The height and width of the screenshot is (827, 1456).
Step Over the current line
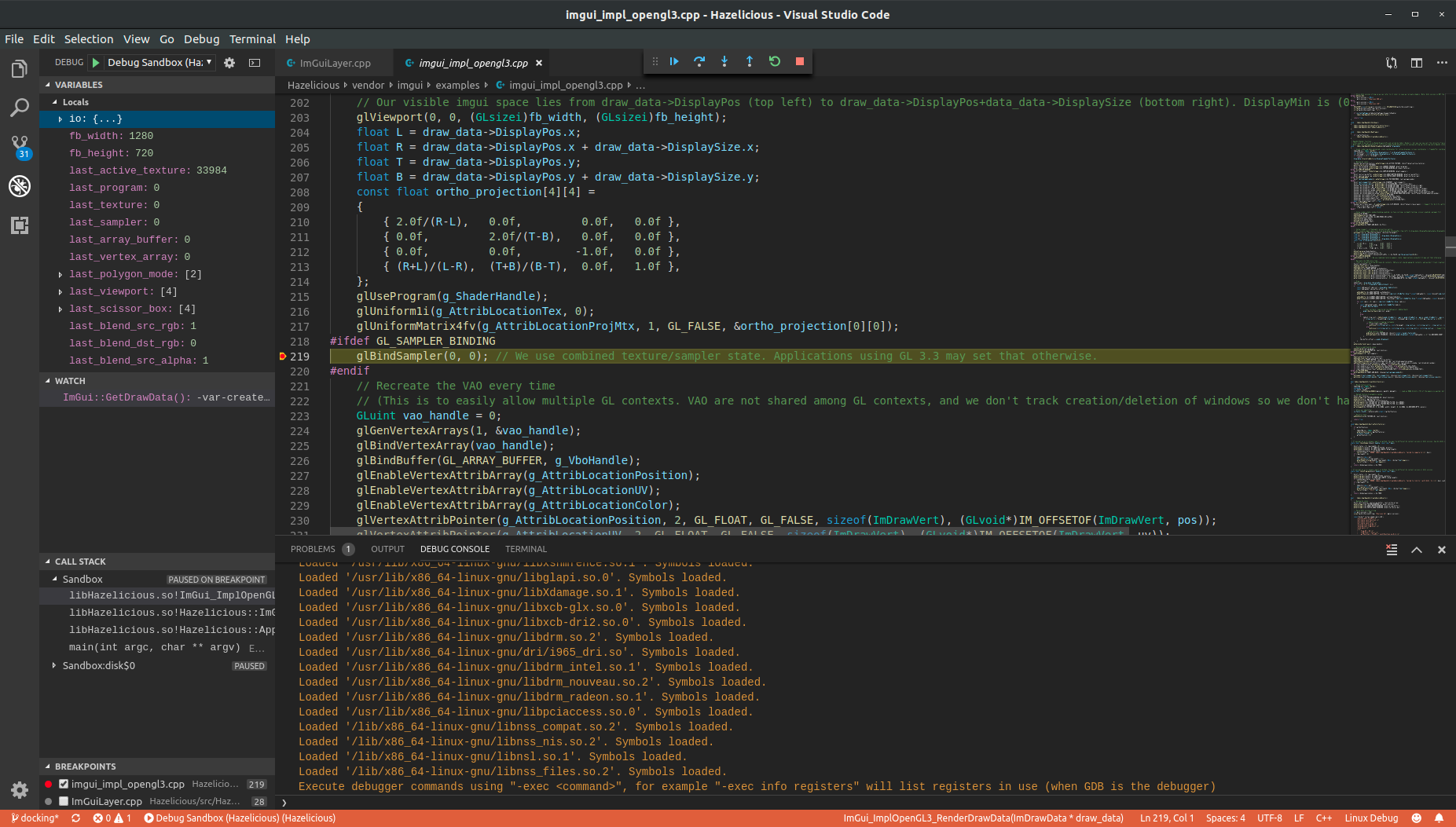point(699,61)
